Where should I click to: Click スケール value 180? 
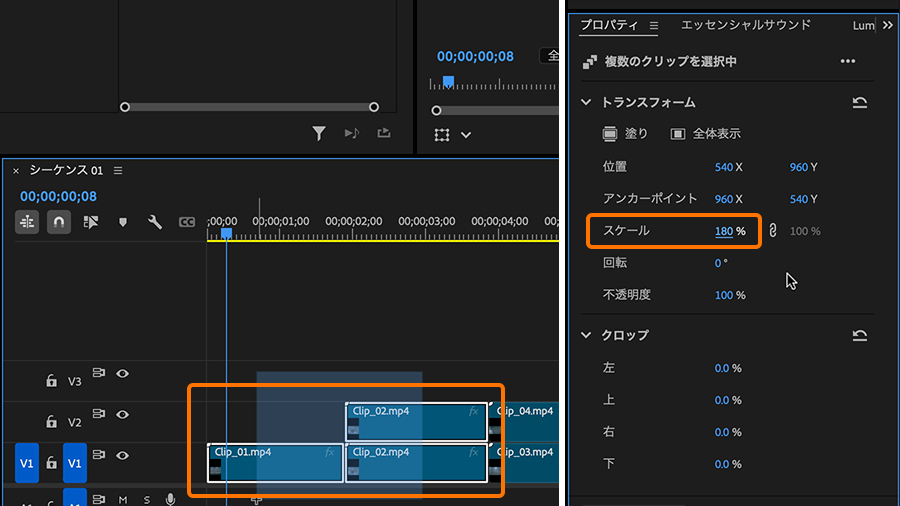pos(724,231)
